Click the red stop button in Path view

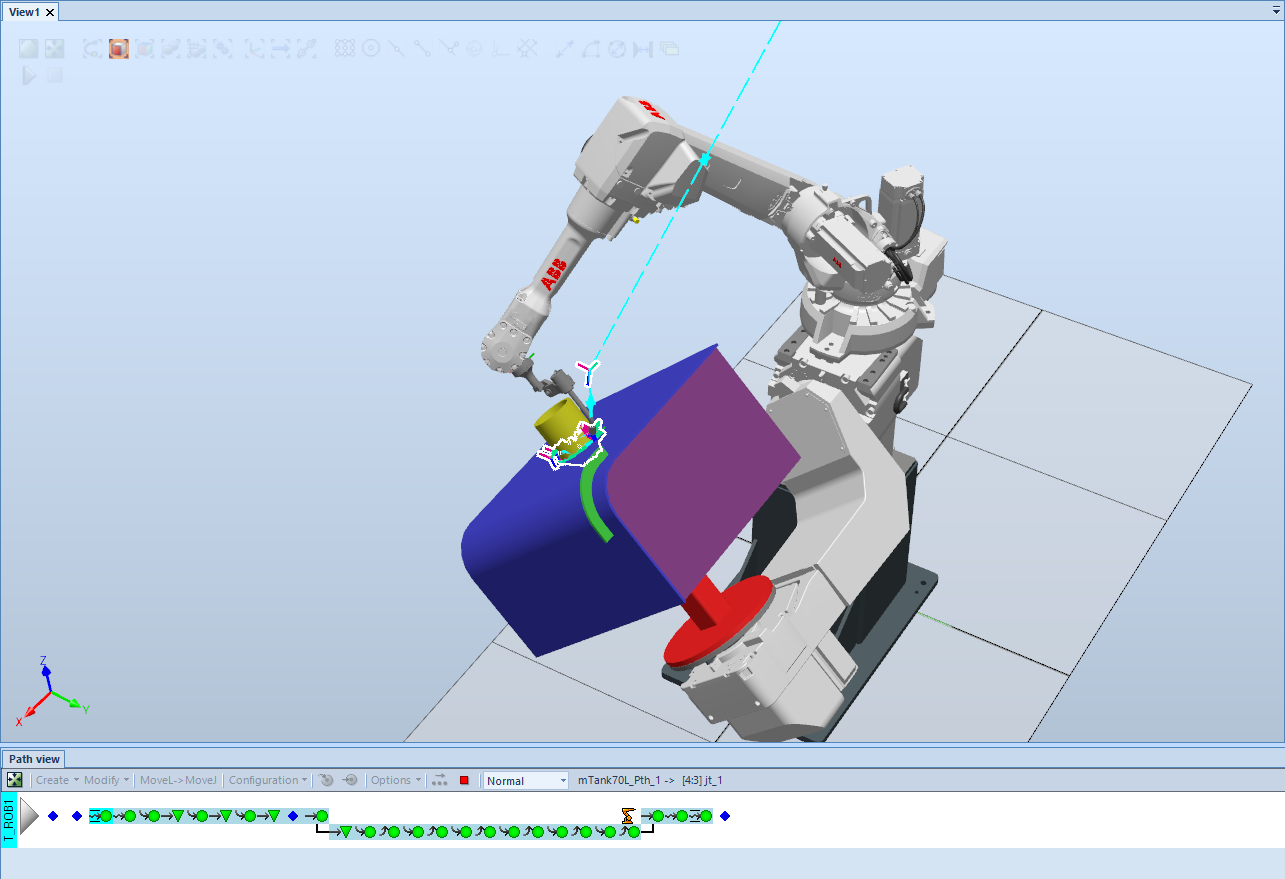464,780
